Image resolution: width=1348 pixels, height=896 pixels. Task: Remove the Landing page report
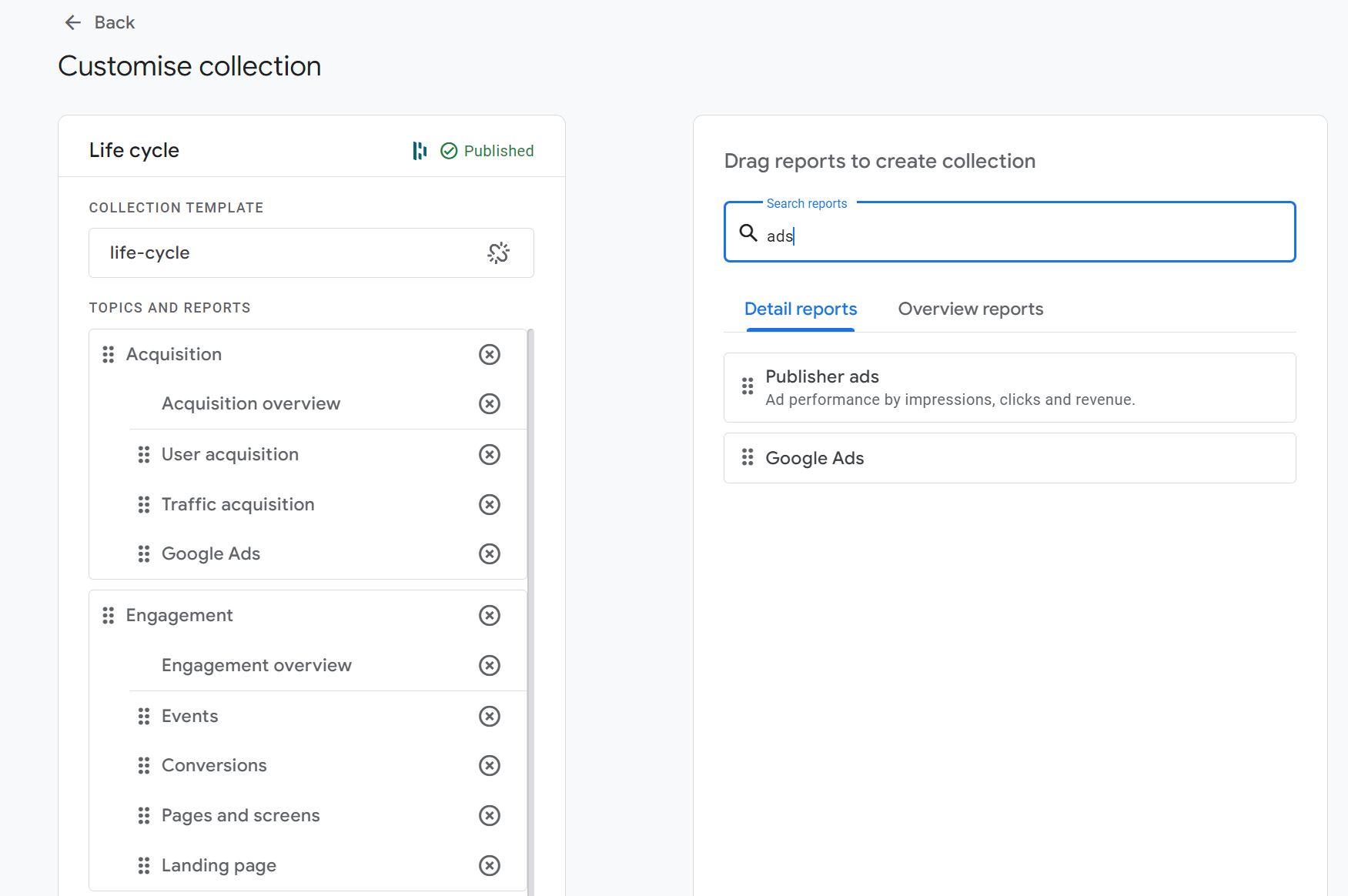[x=490, y=865]
